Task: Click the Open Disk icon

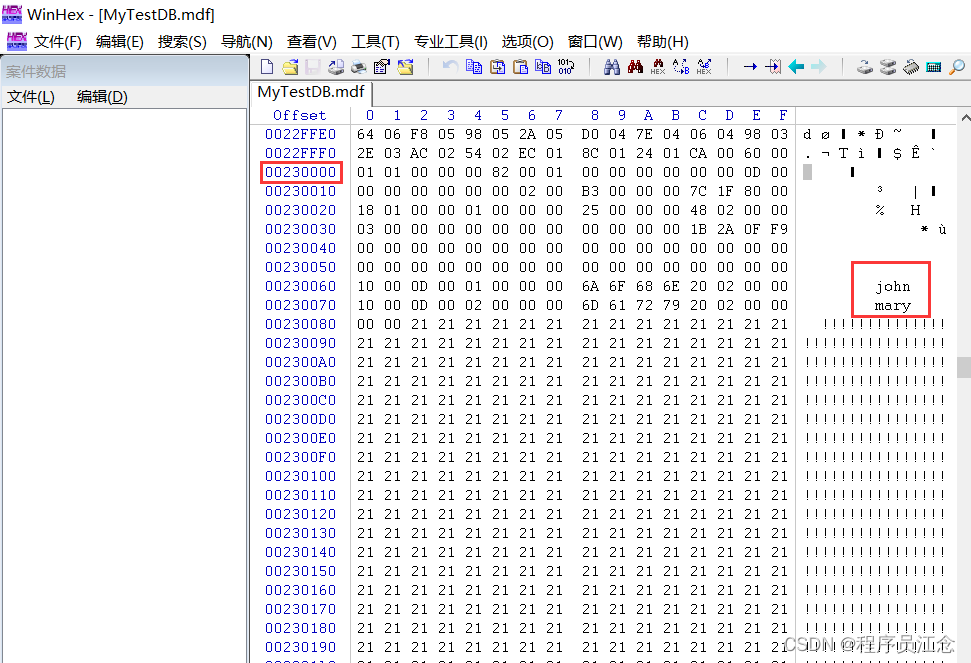Action: 864,67
